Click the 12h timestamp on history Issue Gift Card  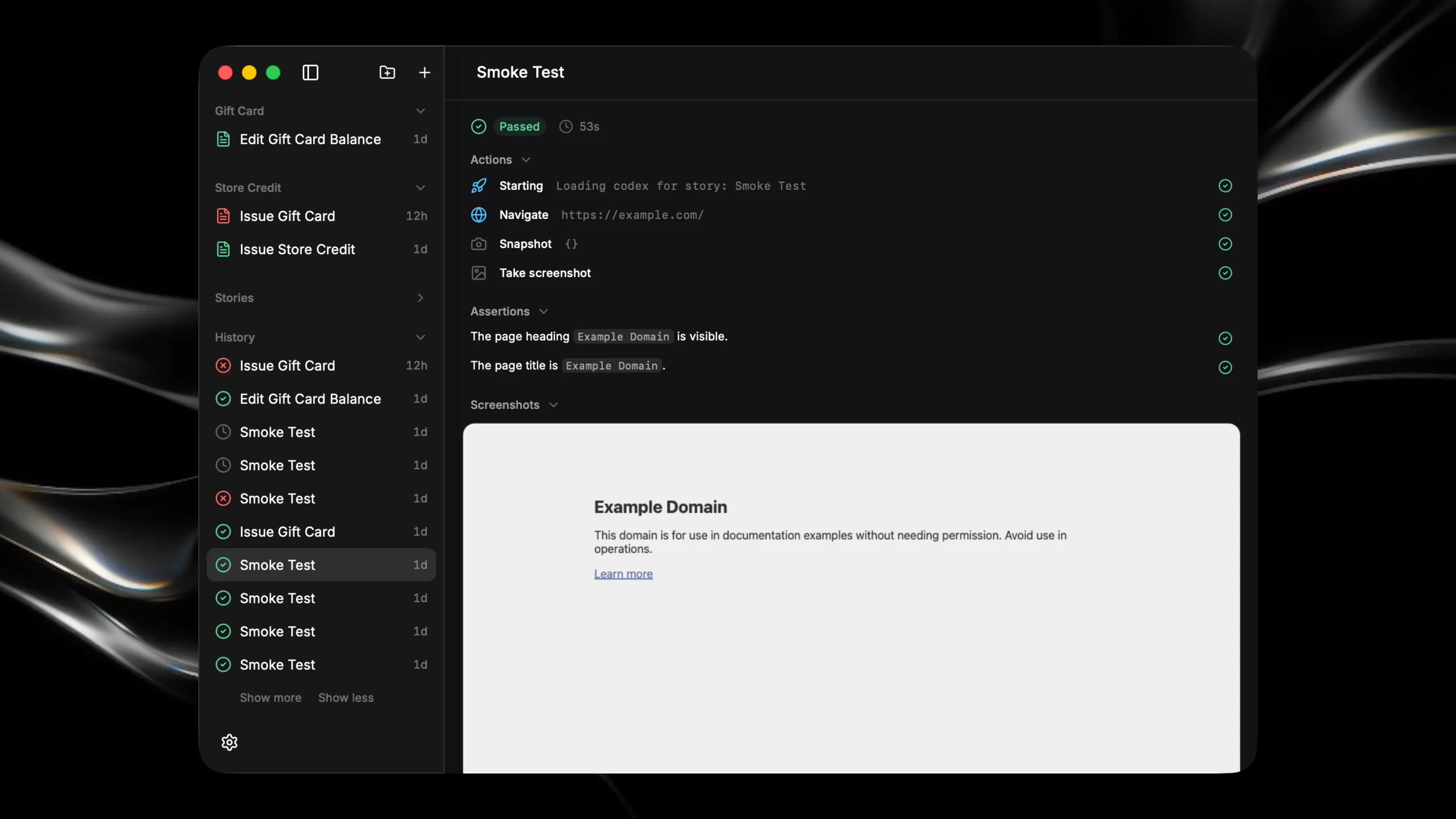[416, 366]
